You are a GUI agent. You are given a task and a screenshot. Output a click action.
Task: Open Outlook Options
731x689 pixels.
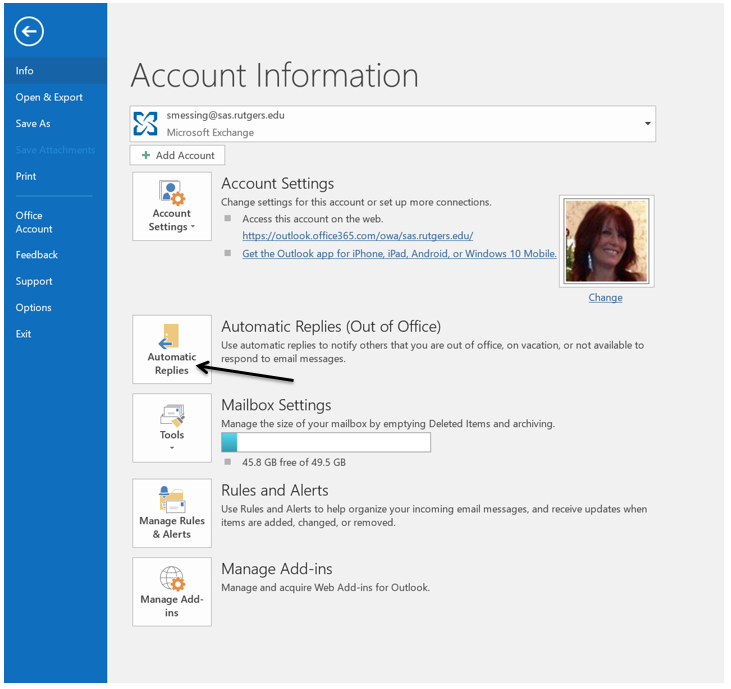coord(33,308)
